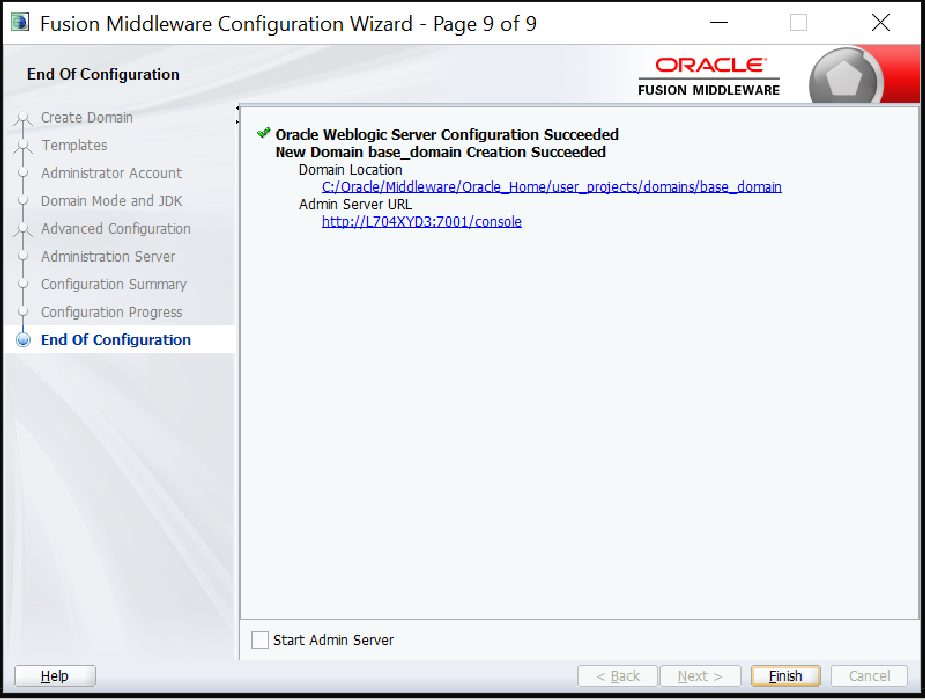The width and height of the screenshot is (925, 700).
Task: Click the Cancel button
Action: pyautogui.click(x=869, y=676)
